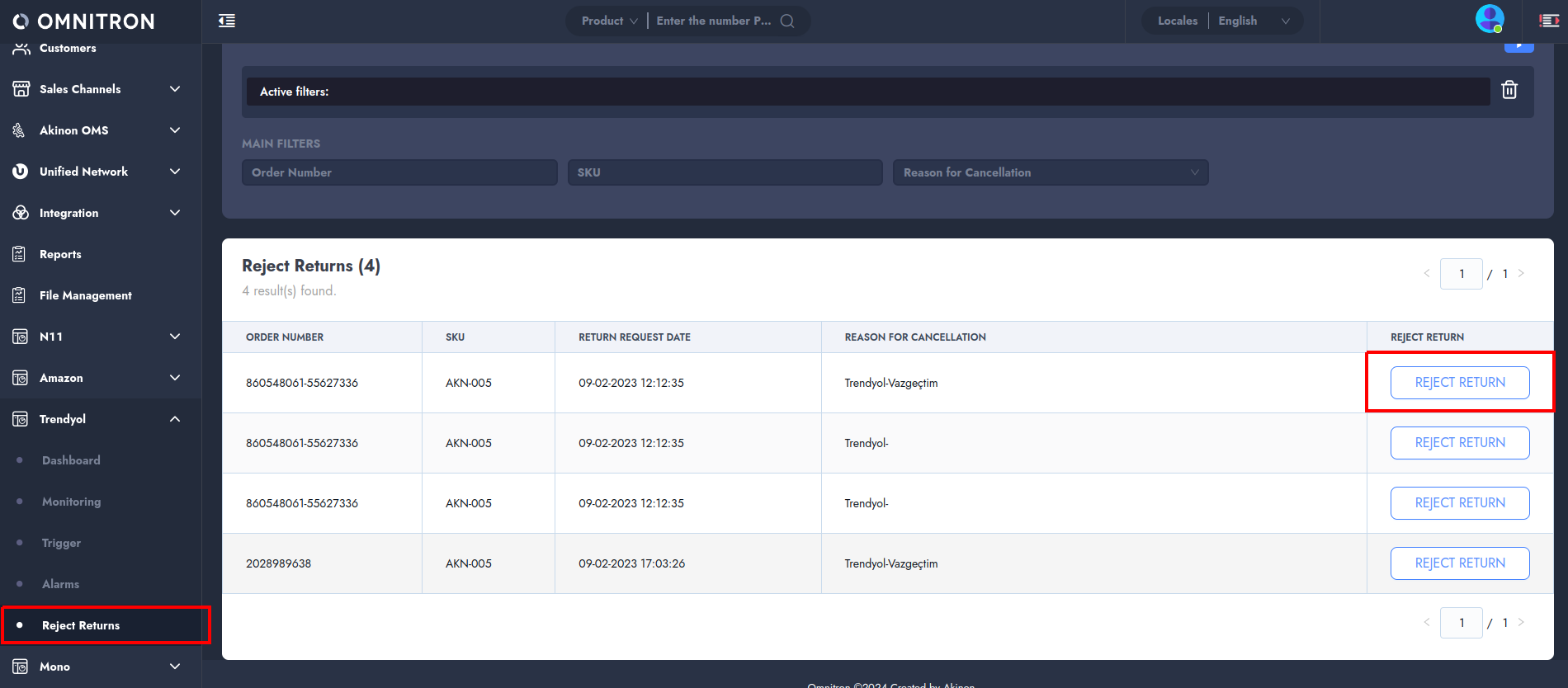Collapse the Trendyol menu section
This screenshot has height=688, width=1568.
coord(174,419)
